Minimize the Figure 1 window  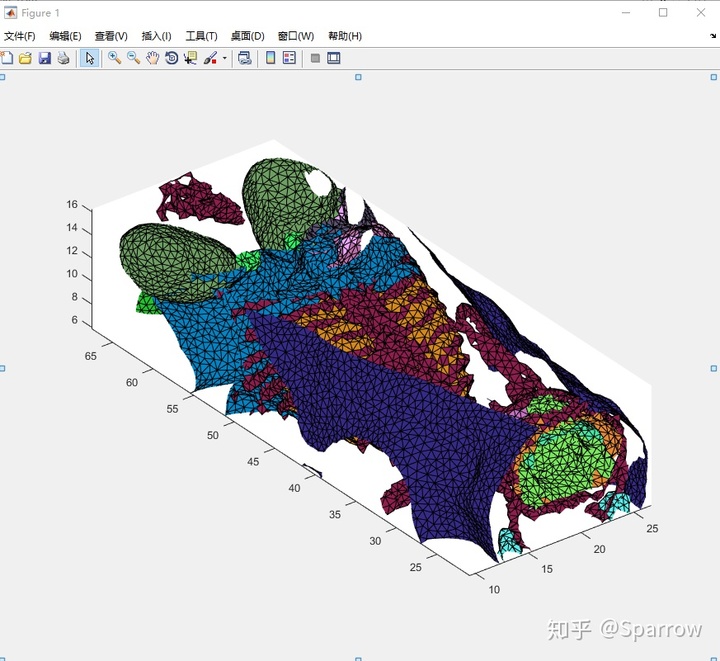(x=626, y=13)
